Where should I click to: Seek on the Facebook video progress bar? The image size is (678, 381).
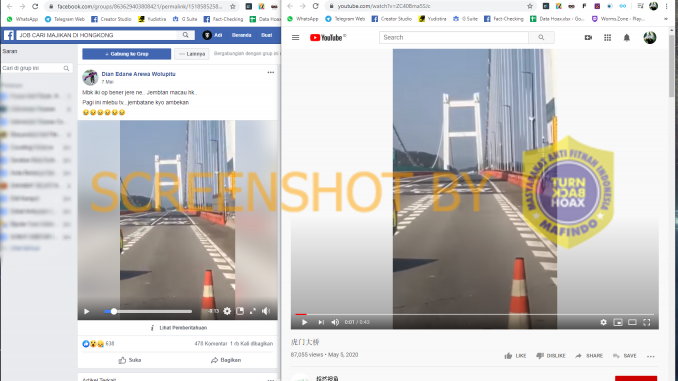click(148, 311)
